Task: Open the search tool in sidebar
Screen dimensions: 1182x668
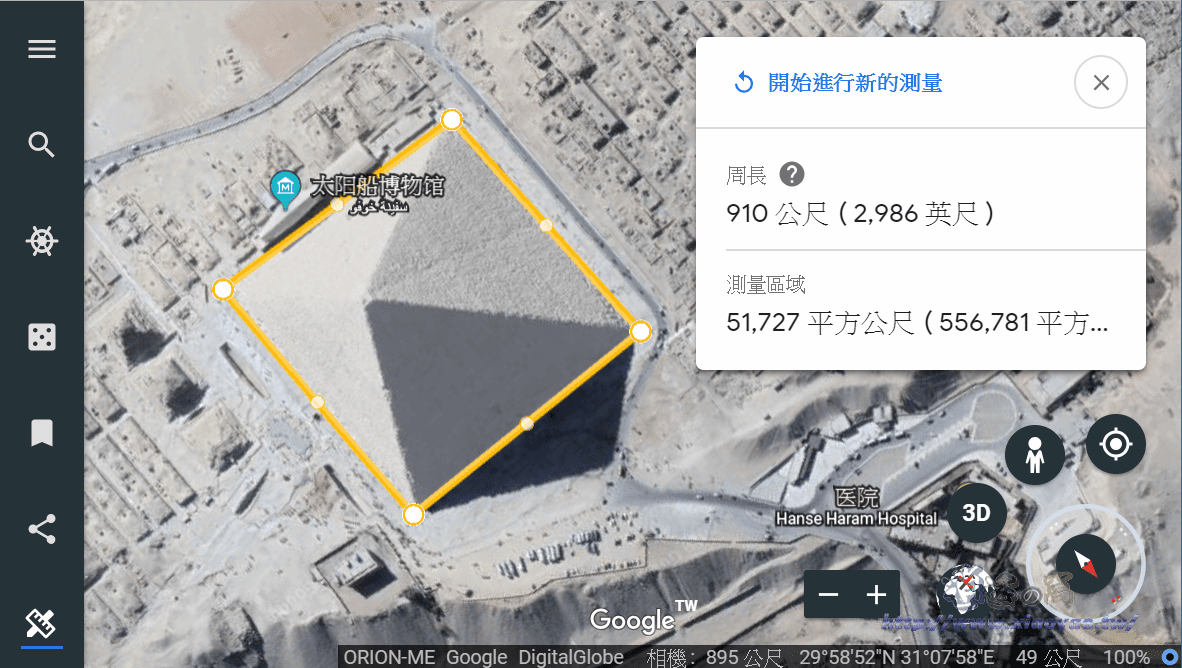Action: point(41,144)
